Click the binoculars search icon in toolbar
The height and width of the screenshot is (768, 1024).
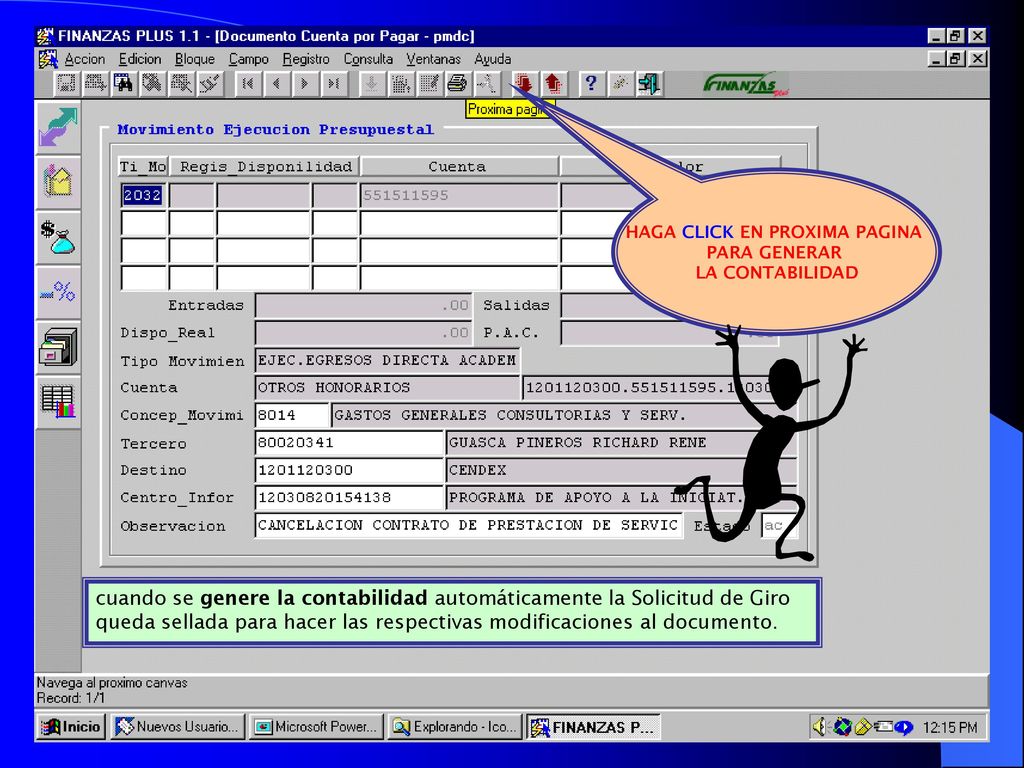tap(124, 84)
